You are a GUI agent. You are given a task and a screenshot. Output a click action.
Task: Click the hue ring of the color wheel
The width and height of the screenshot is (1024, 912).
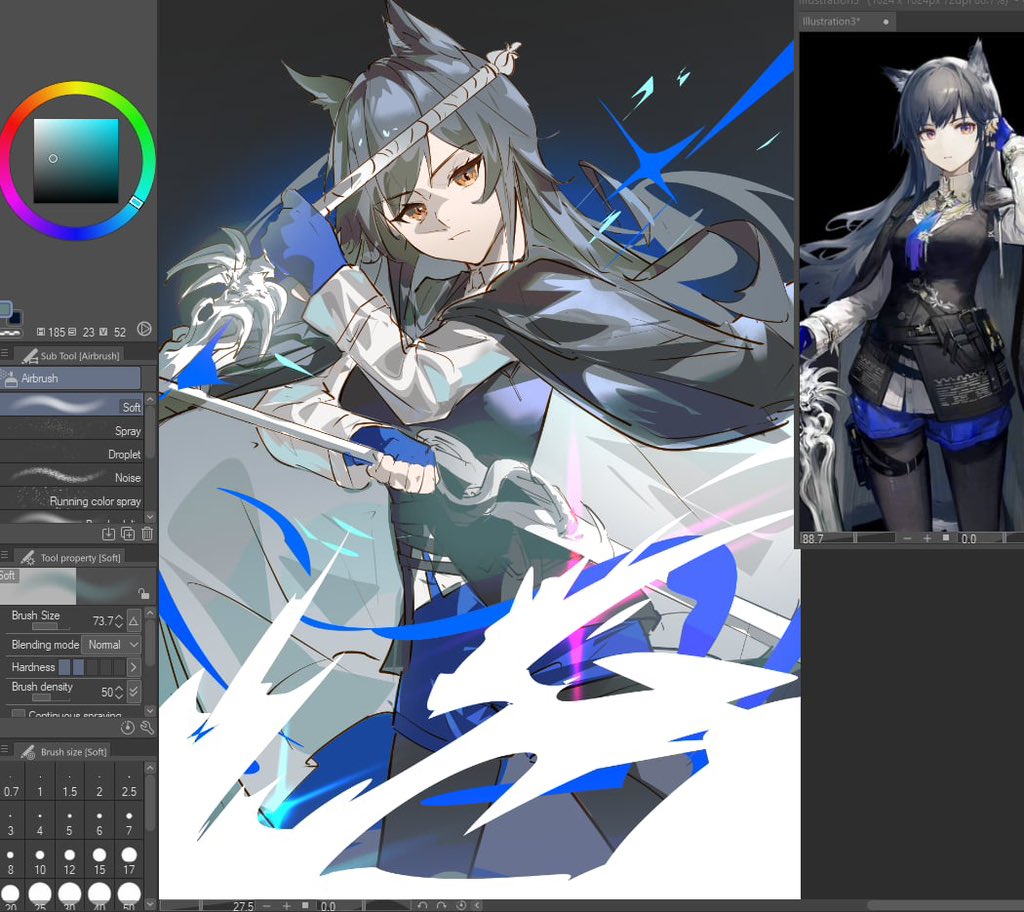coord(77,90)
